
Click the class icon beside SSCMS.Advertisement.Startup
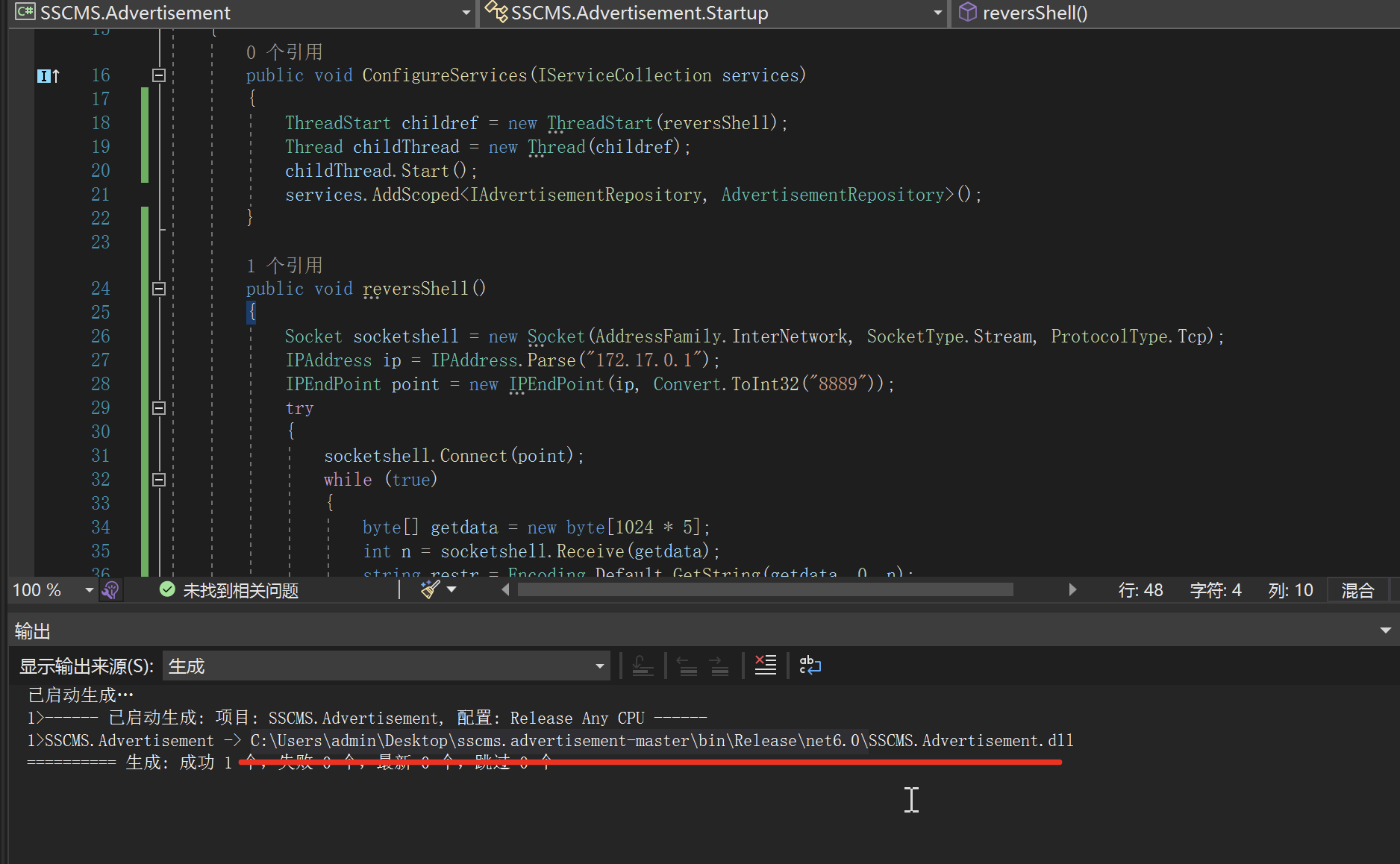click(496, 11)
